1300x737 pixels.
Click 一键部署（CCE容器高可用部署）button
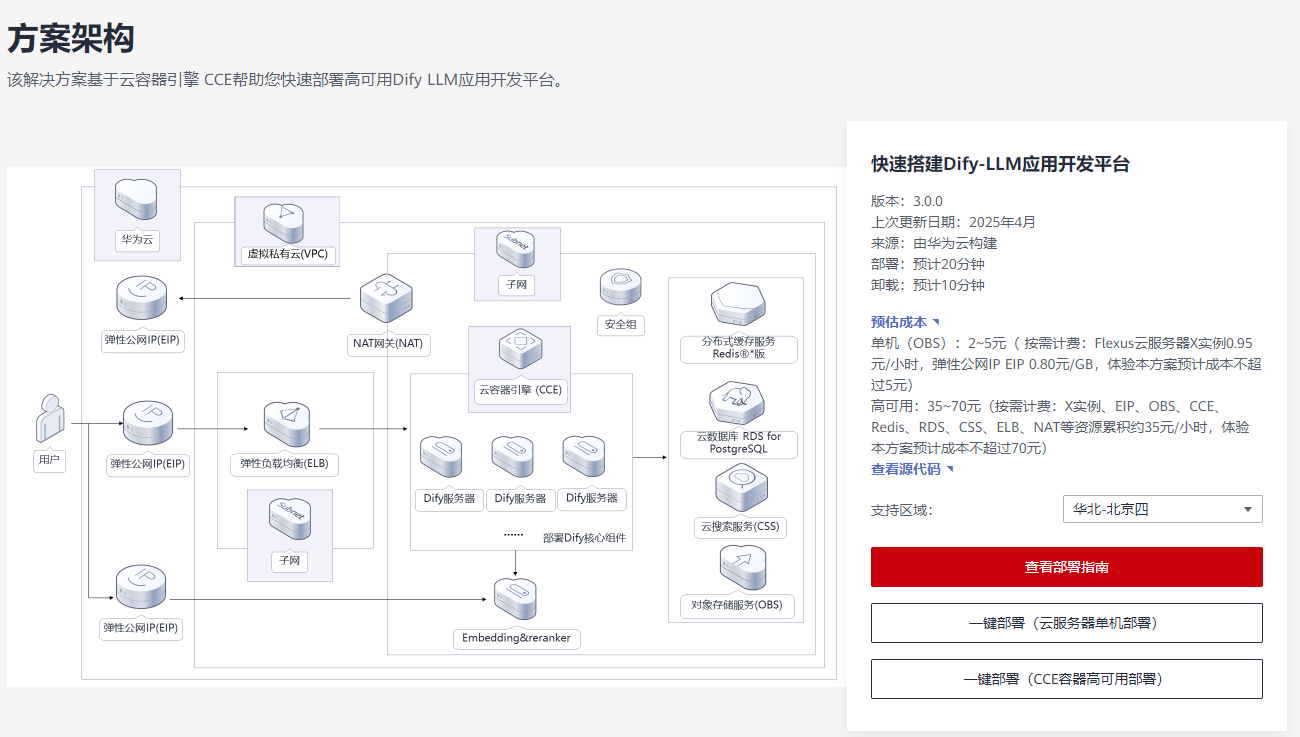click(x=1067, y=679)
